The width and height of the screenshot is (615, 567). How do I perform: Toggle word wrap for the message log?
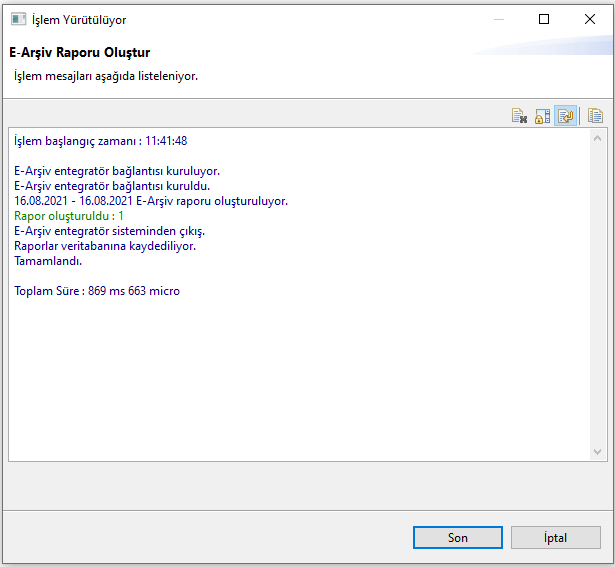click(x=565, y=116)
